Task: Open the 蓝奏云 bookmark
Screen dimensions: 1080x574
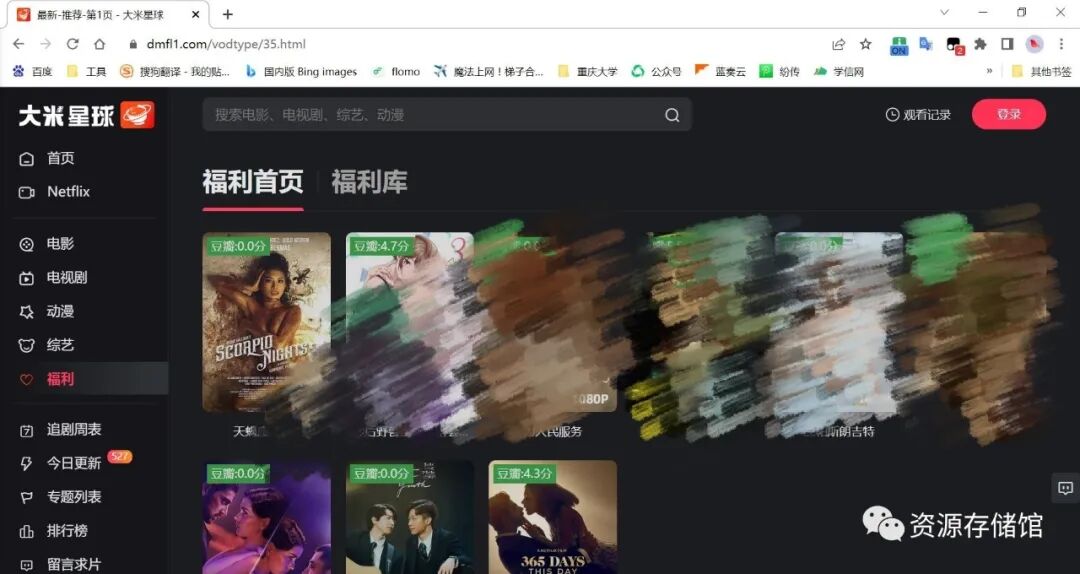Action: coord(720,71)
